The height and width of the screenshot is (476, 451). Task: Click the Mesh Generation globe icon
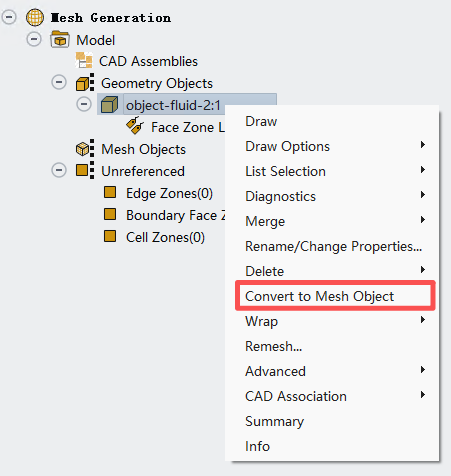35,17
